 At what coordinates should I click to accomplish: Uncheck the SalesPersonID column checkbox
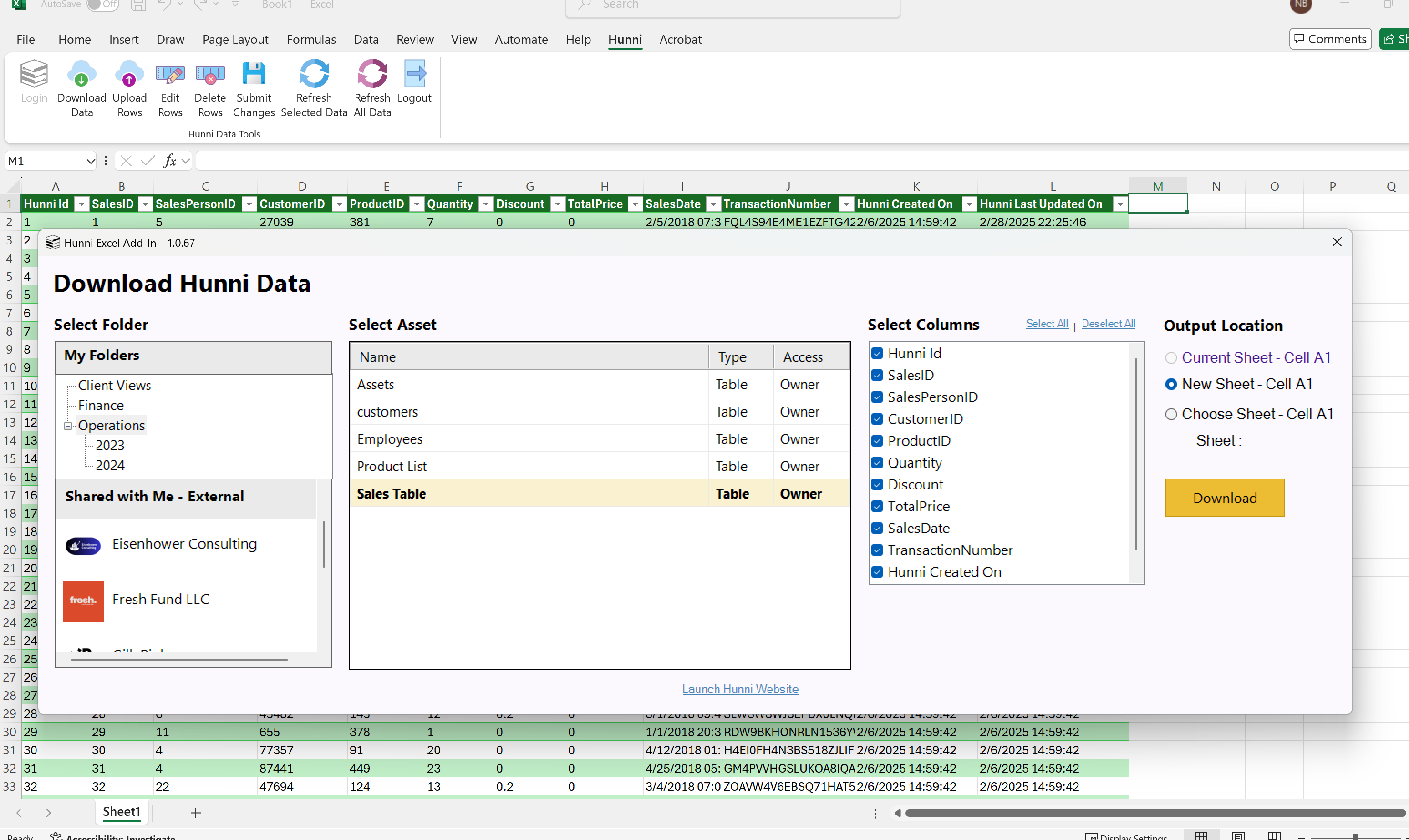pyautogui.click(x=877, y=397)
